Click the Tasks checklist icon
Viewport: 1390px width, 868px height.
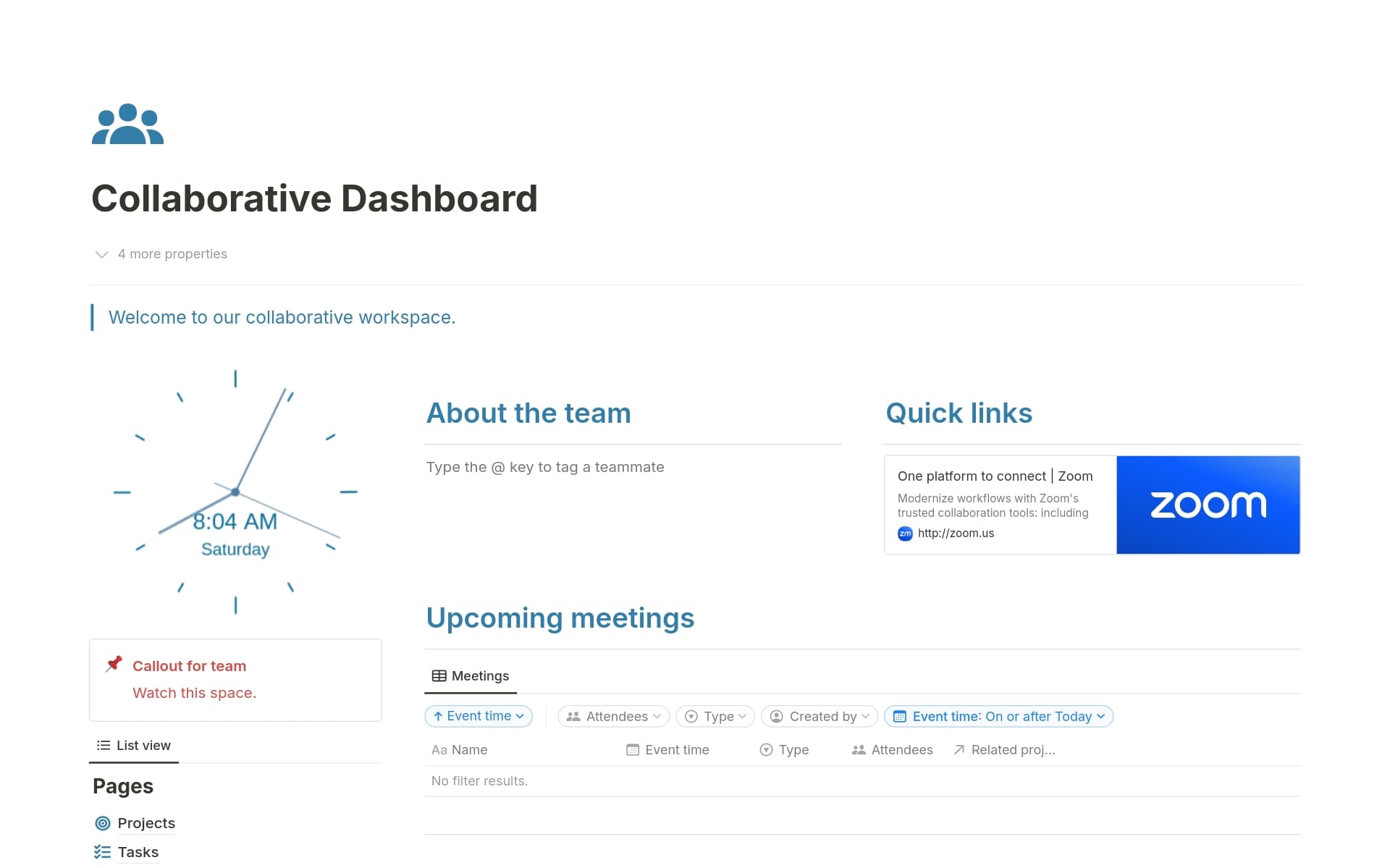(103, 852)
